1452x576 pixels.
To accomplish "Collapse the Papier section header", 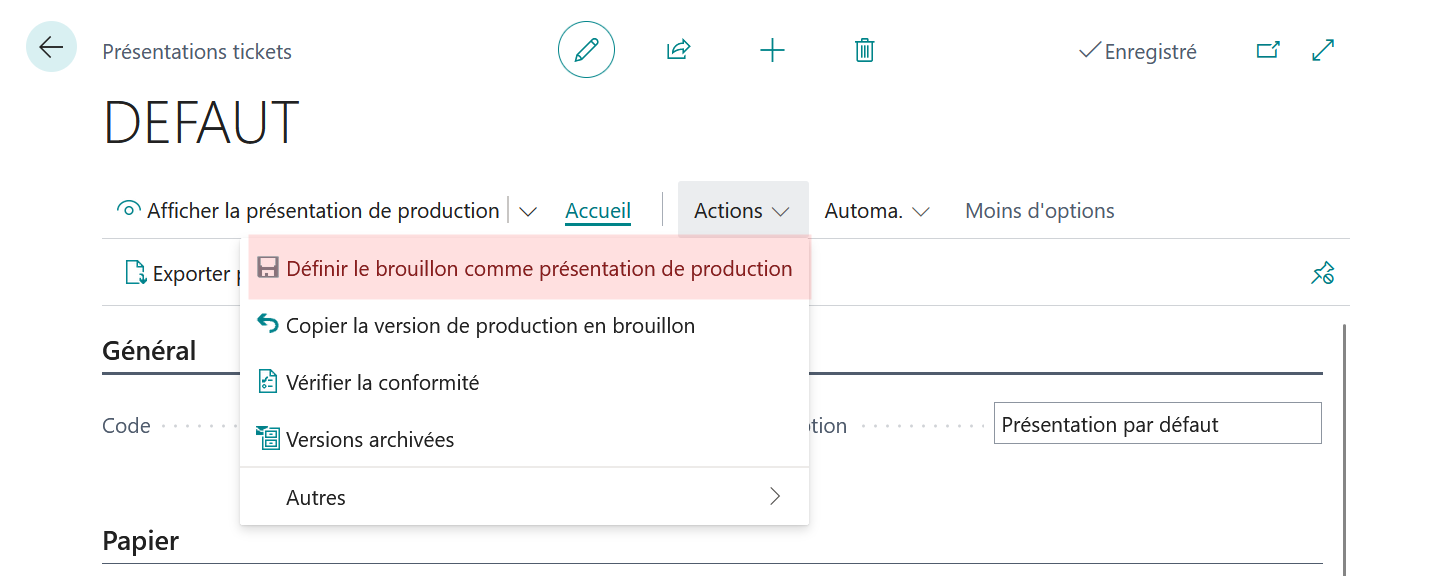I will click(x=141, y=541).
